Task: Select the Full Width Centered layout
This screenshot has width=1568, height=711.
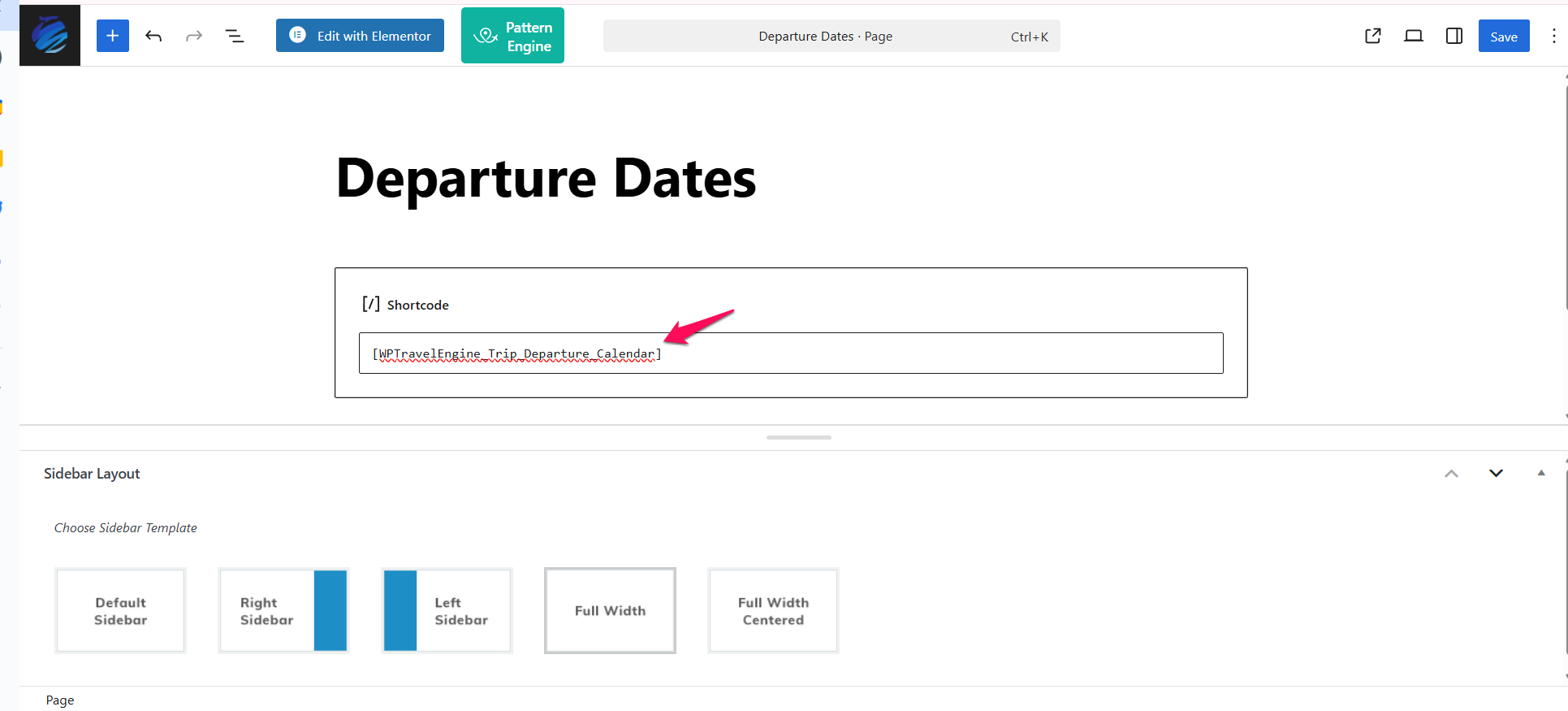Action: point(773,610)
